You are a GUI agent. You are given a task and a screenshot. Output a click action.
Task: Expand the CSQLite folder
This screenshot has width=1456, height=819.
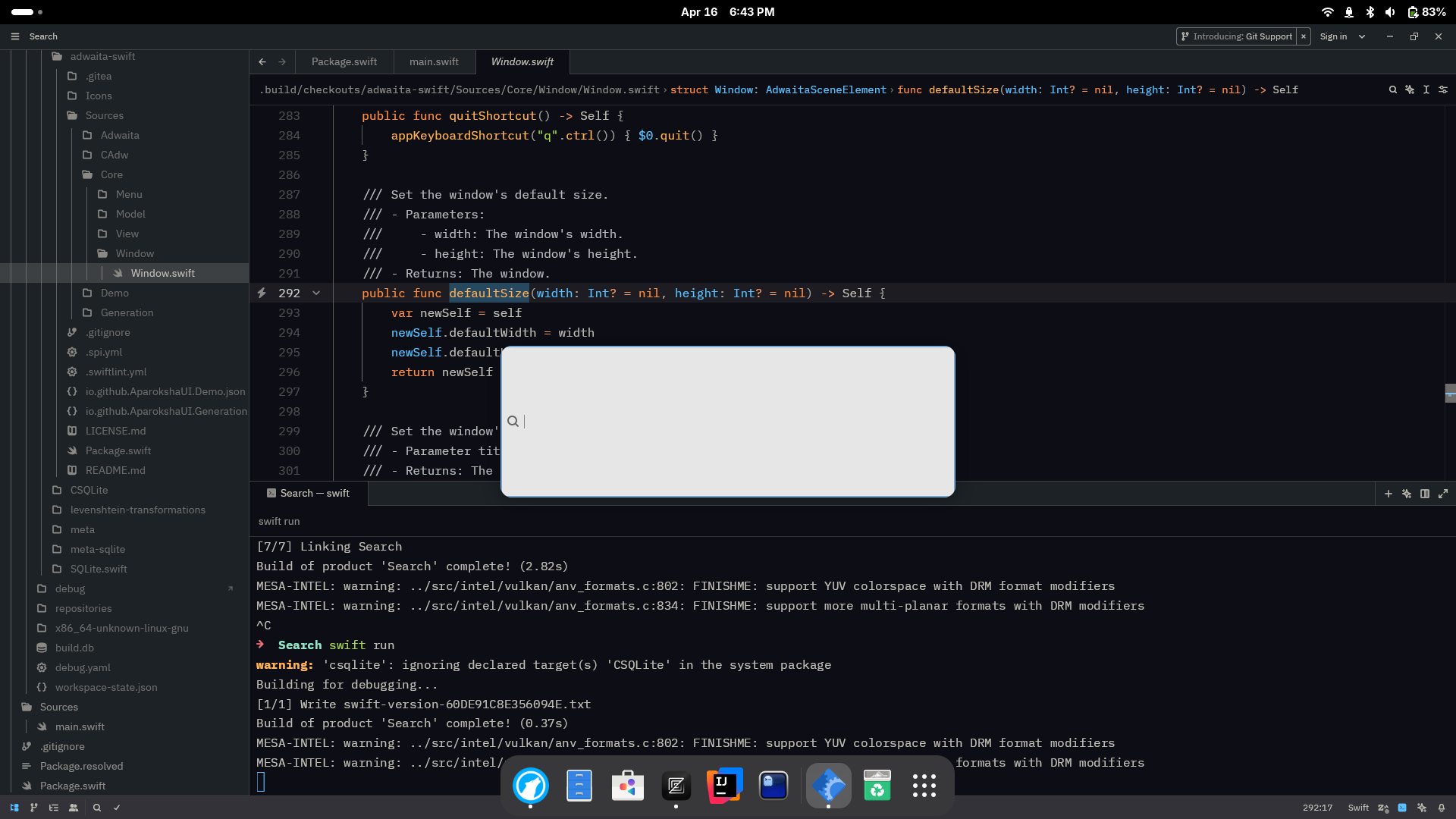point(89,490)
